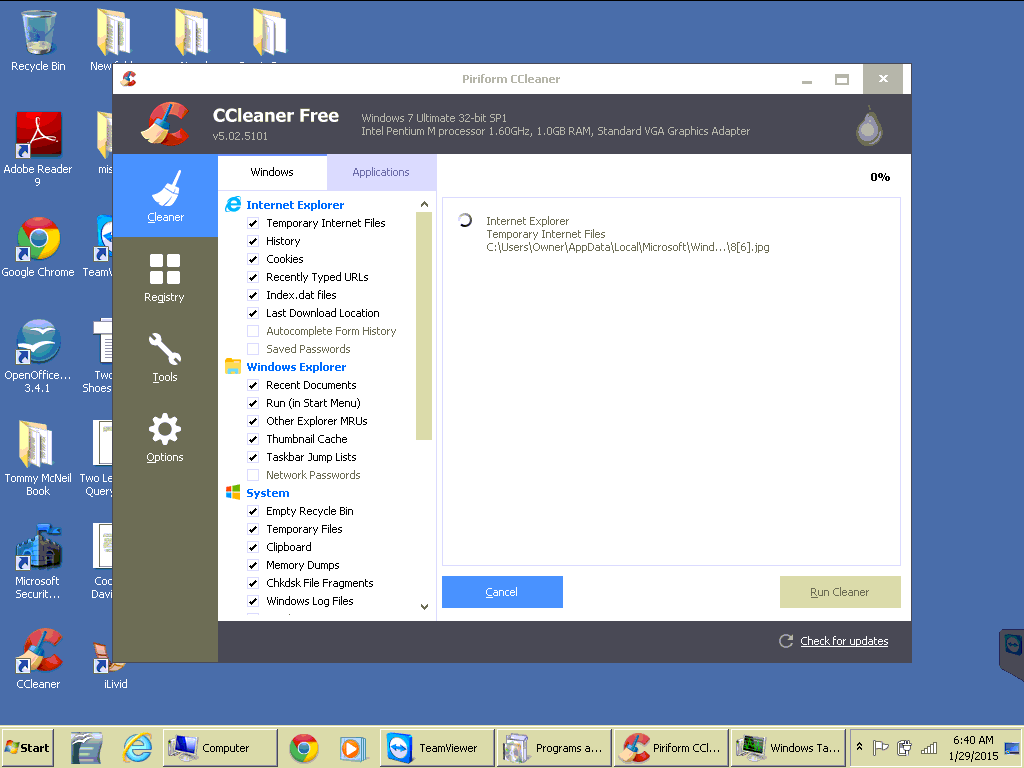1024x768 pixels.
Task: Click Action Center flag tray icon
Action: click(x=881, y=748)
